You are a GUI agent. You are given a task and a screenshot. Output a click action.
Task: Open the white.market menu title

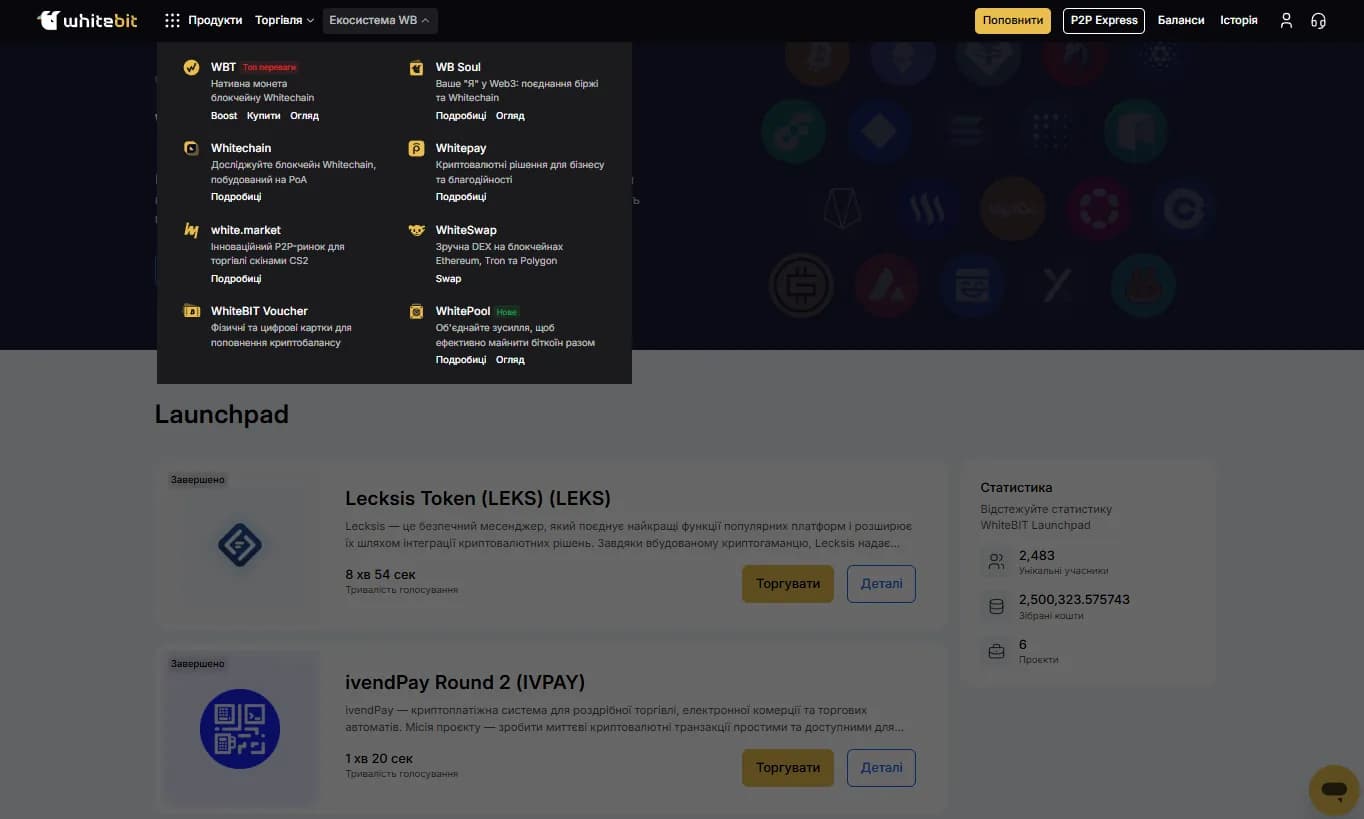[246, 230]
